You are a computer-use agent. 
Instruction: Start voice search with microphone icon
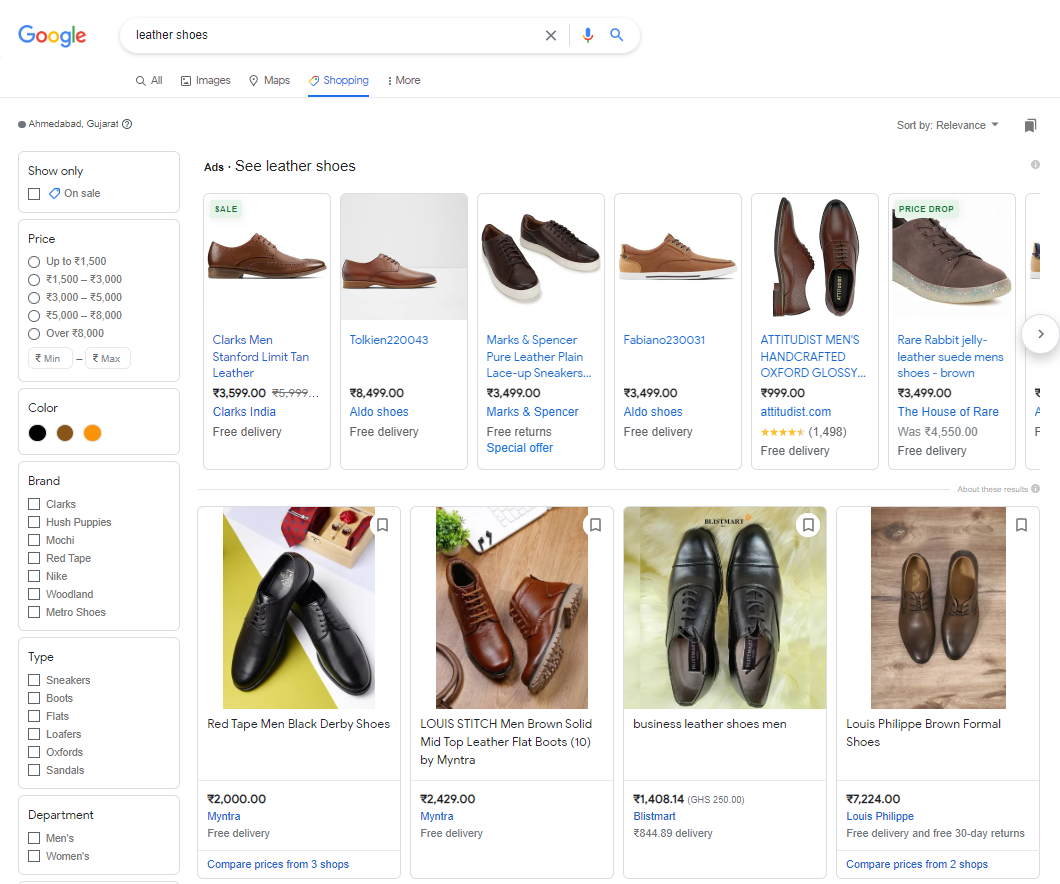[x=588, y=35]
